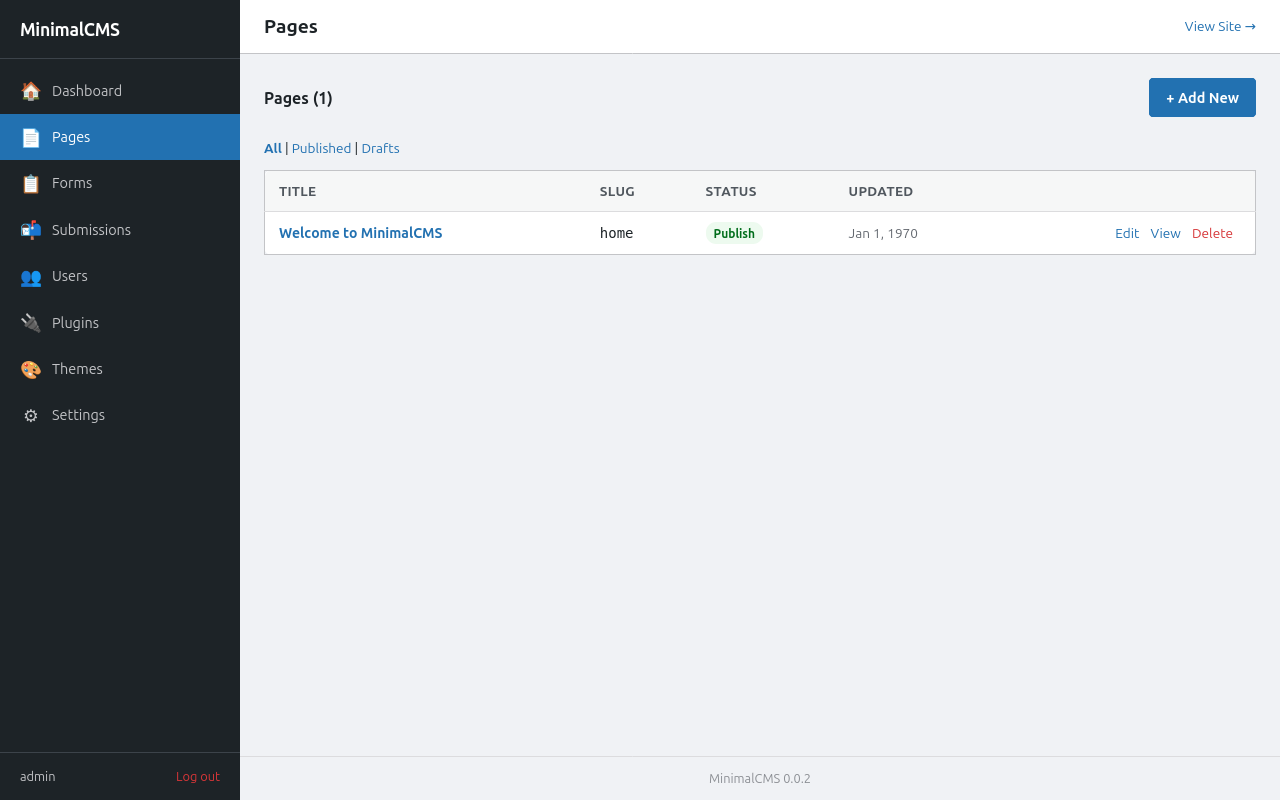Click the Settings gear icon
Screen dimensions: 1280x800
pos(31,415)
